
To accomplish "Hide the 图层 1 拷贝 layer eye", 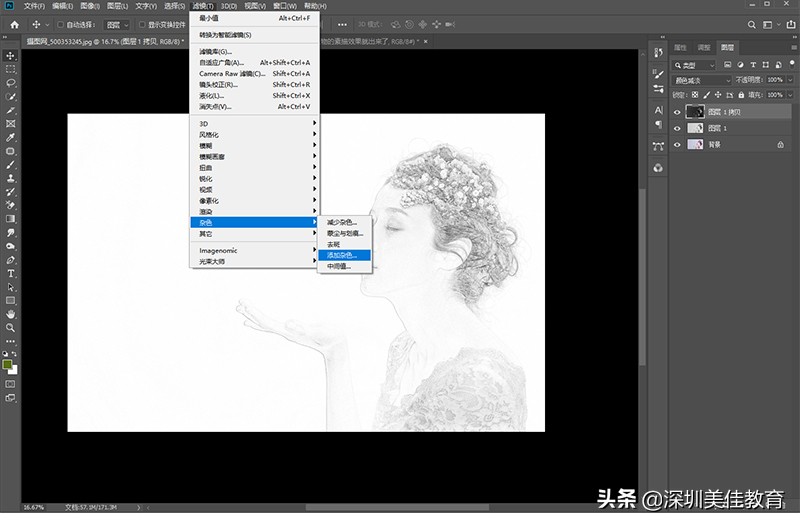I will coord(677,112).
